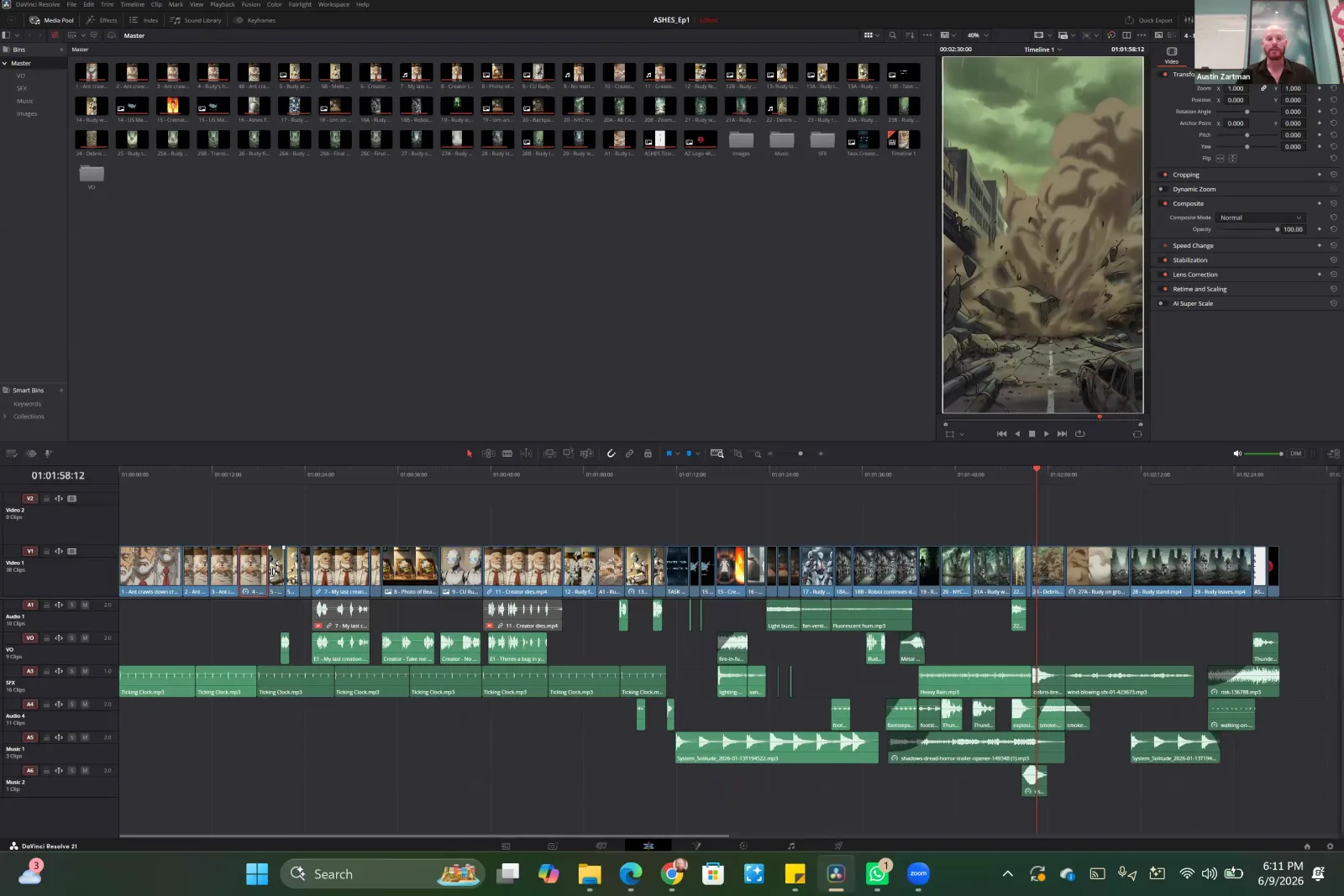The width and height of the screenshot is (1344, 896).
Task: Open the Timeline menu
Action: click(x=132, y=4)
